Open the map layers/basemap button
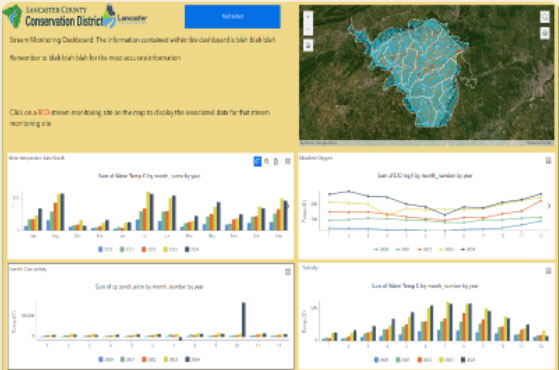The image size is (559, 370). [544, 33]
